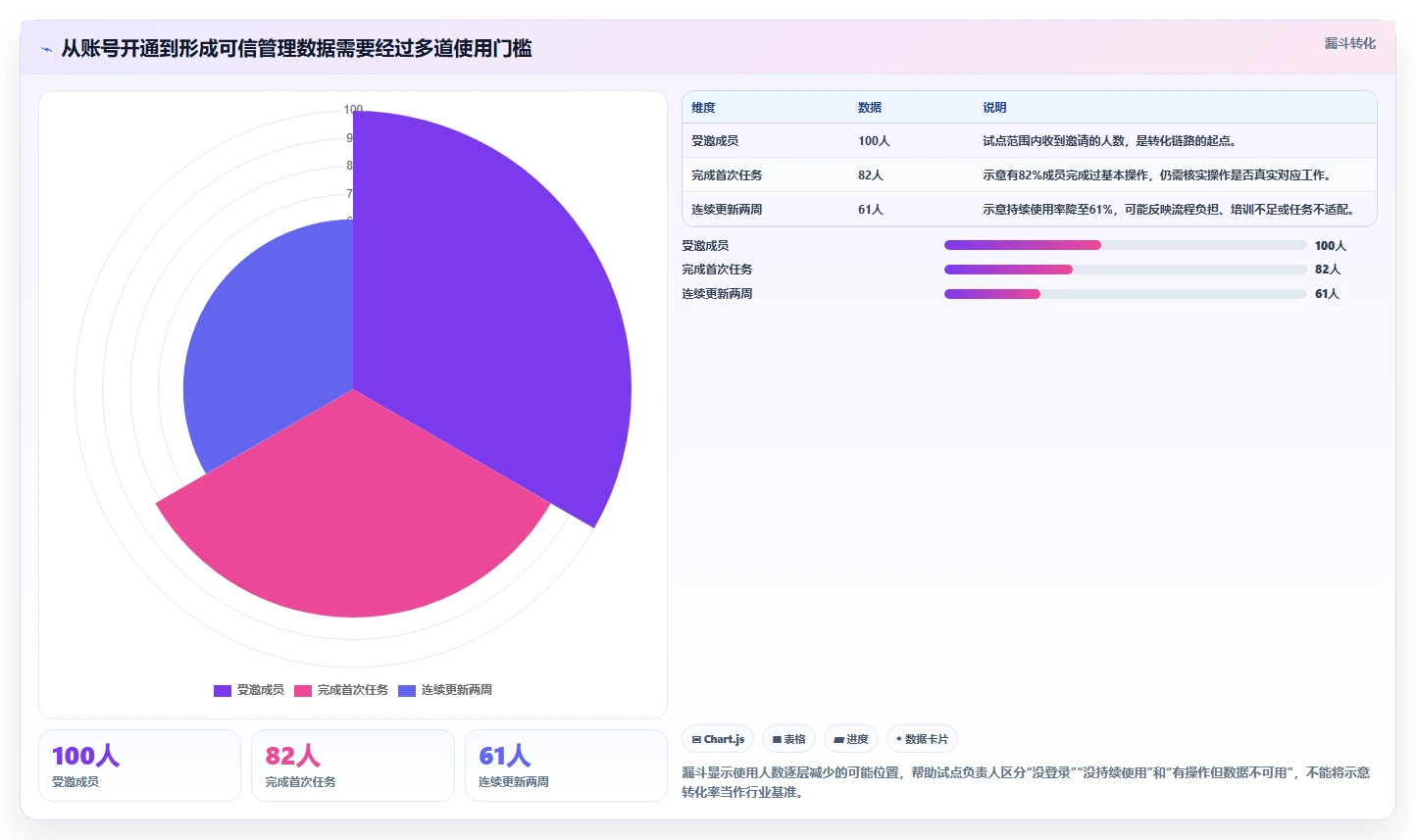The image size is (1416, 840).
Task: Click the 61人 连续更新两周 data card
Action: [x=566, y=766]
